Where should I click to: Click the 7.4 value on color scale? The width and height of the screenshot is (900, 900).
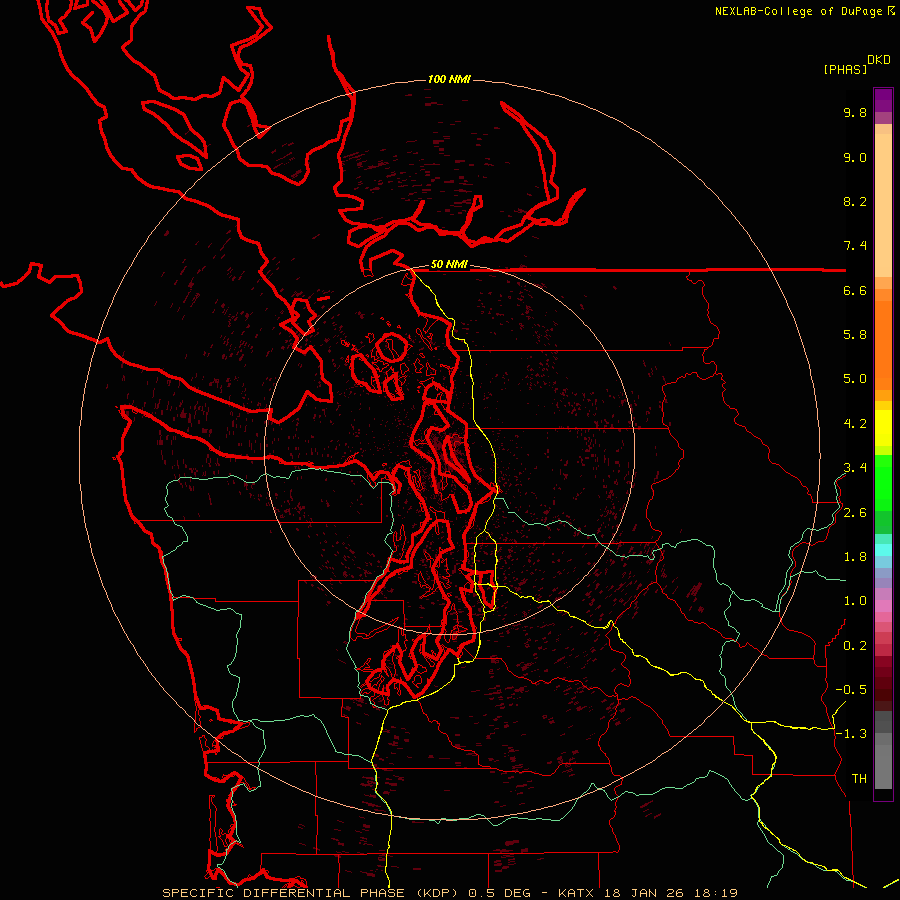click(x=855, y=246)
